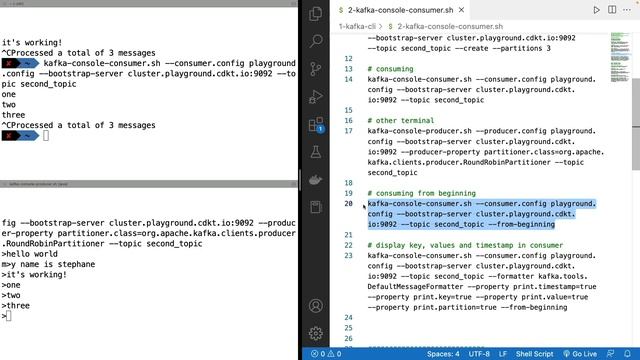Show errors and warnings in status bar

[x=326, y=354]
